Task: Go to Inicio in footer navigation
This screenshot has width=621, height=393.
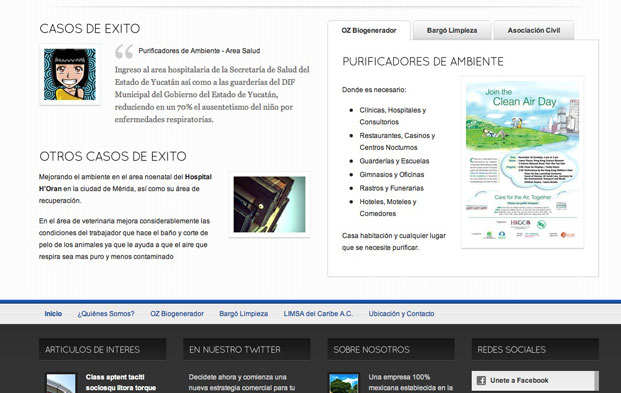Action: (53, 314)
